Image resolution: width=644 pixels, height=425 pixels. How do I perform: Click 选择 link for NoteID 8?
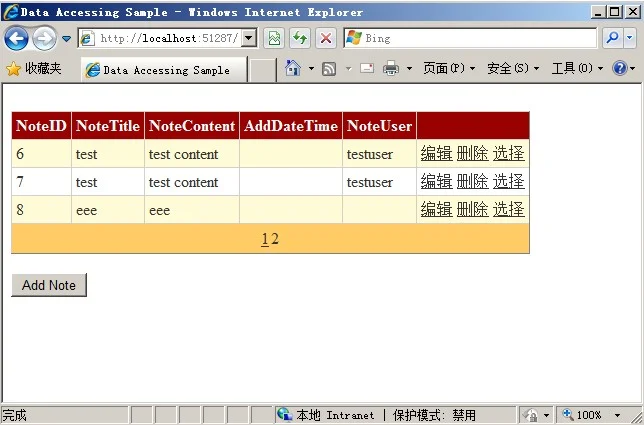[x=508, y=209]
